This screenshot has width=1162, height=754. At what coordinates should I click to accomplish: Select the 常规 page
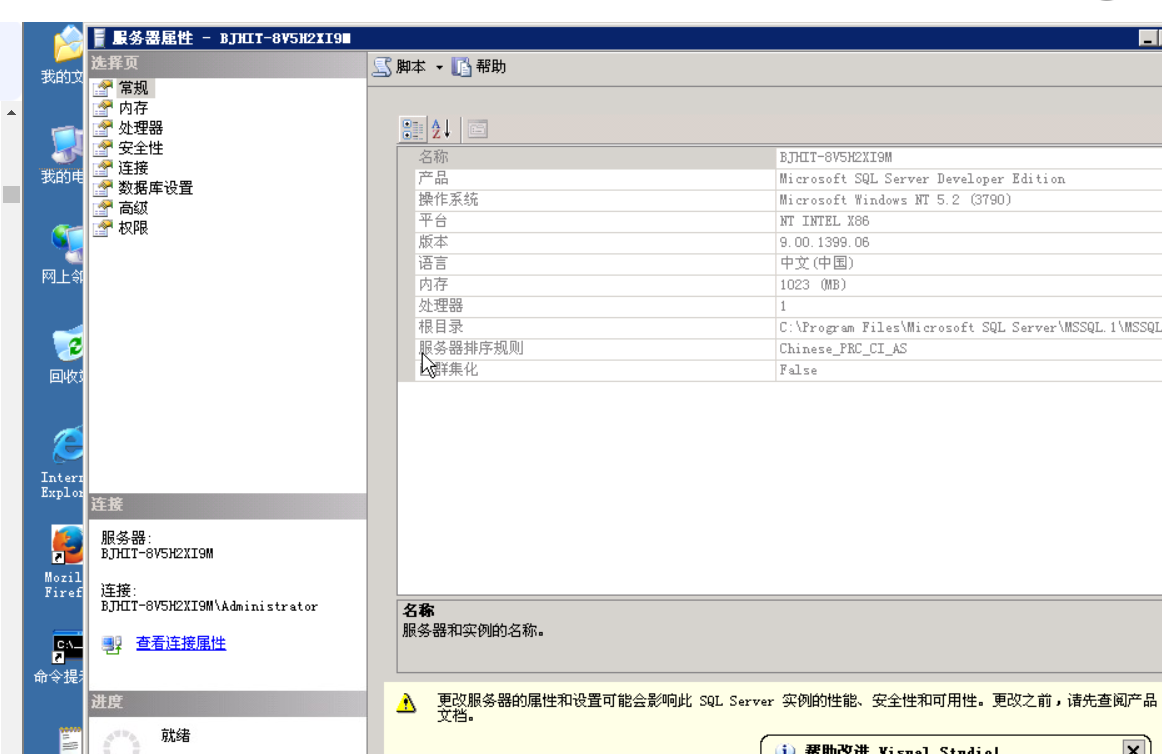point(133,88)
